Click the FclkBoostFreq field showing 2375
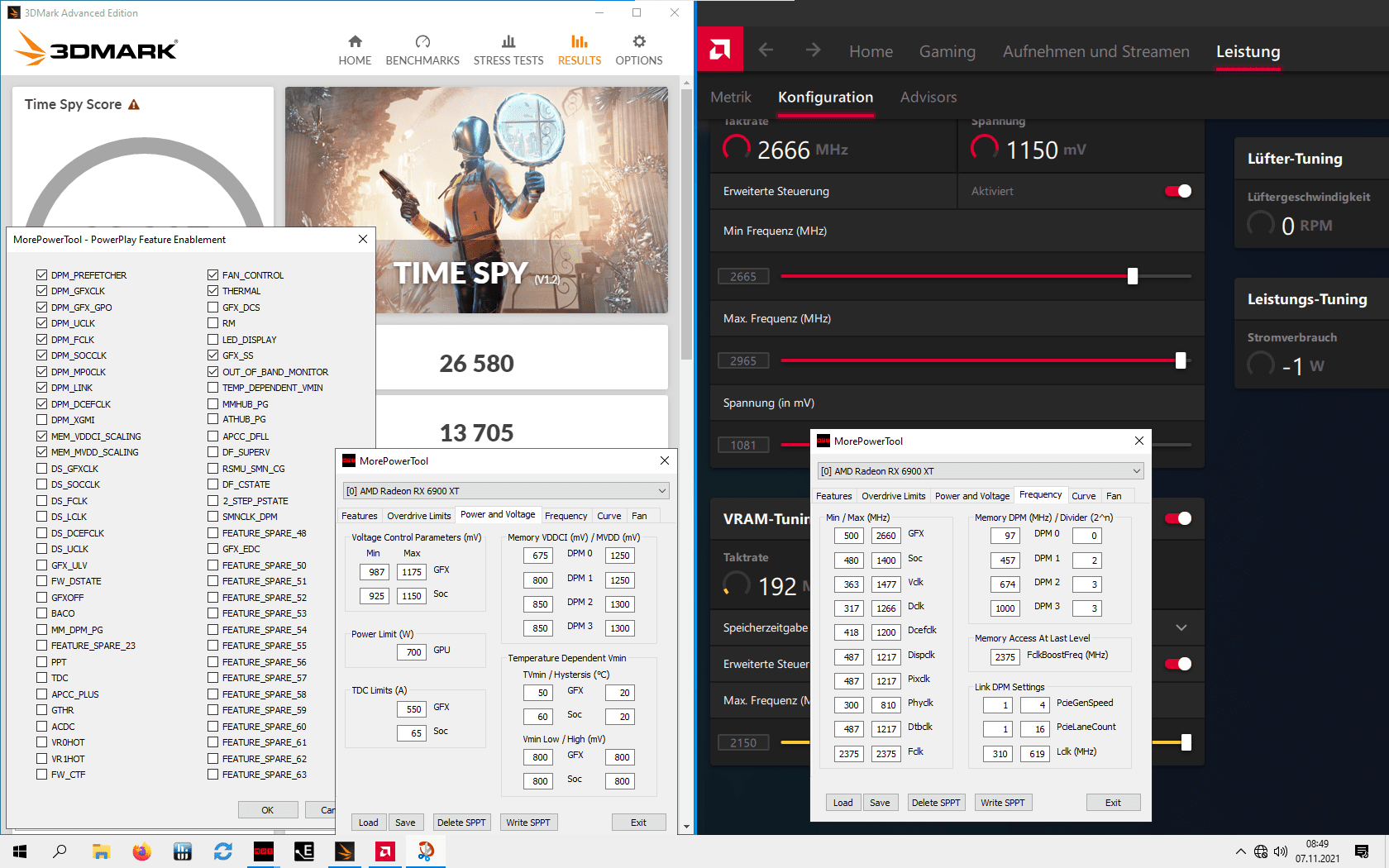Image resolution: width=1389 pixels, height=868 pixels. (1005, 657)
